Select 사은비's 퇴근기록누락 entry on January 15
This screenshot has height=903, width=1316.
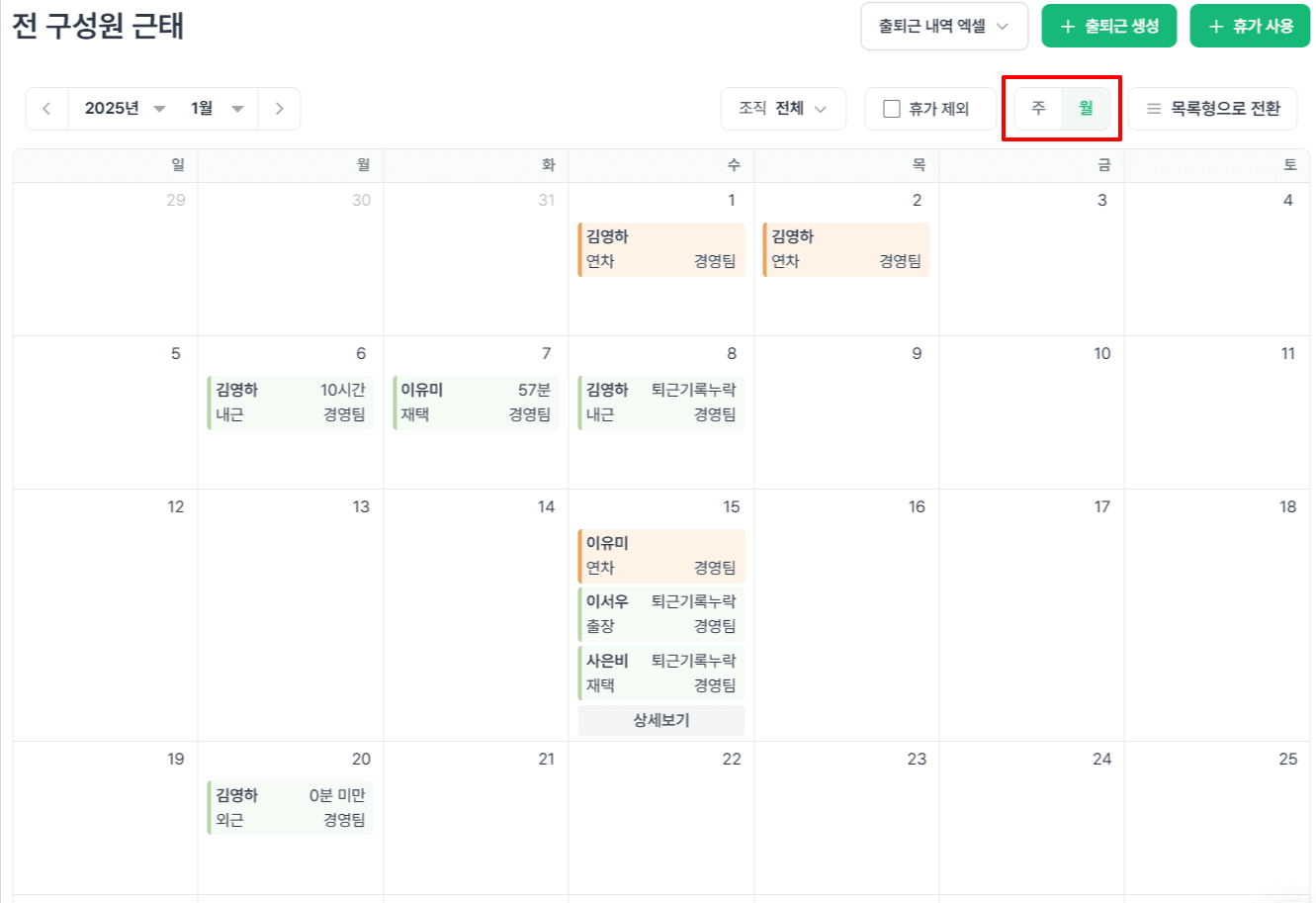point(660,672)
